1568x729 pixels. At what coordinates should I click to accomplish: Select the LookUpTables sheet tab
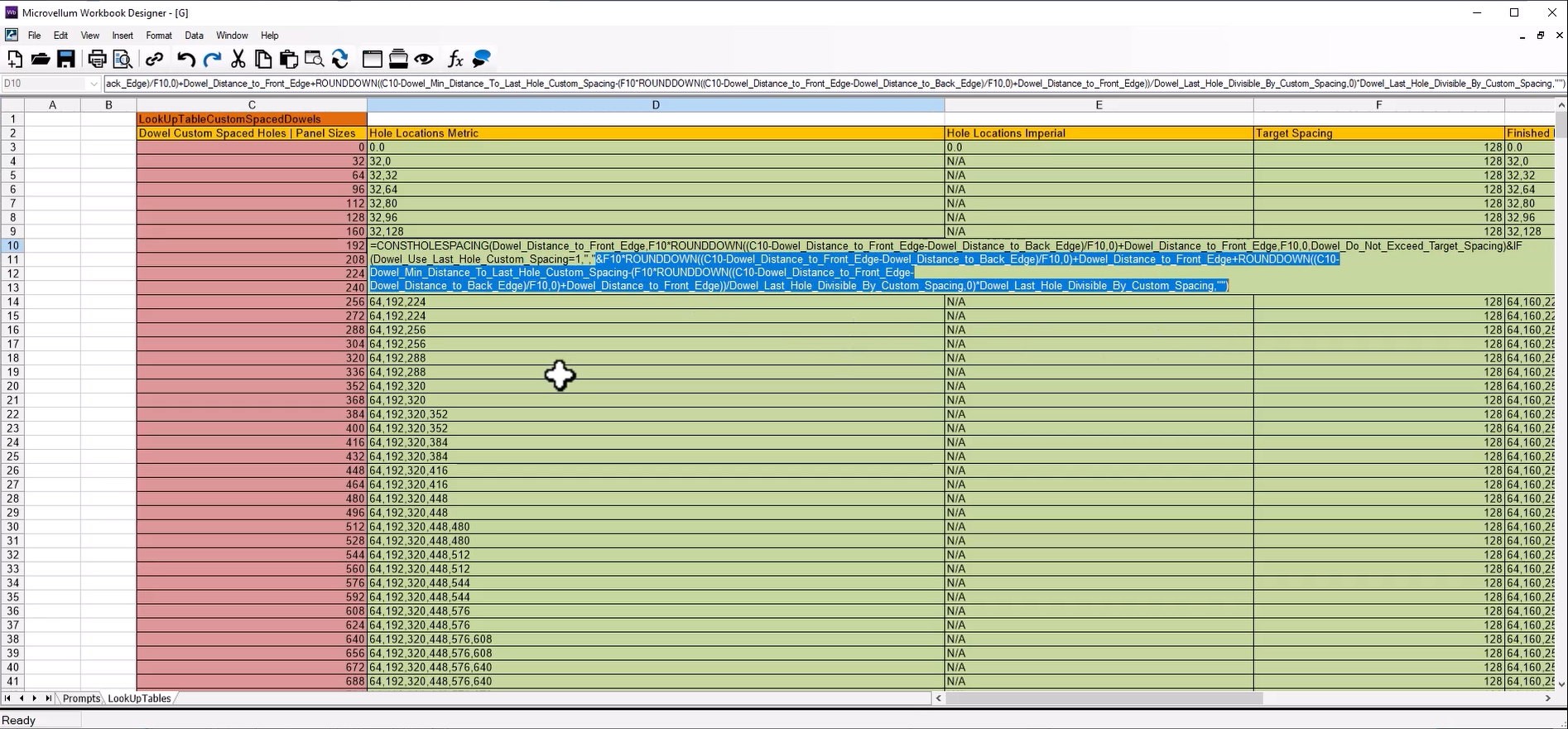[139, 698]
